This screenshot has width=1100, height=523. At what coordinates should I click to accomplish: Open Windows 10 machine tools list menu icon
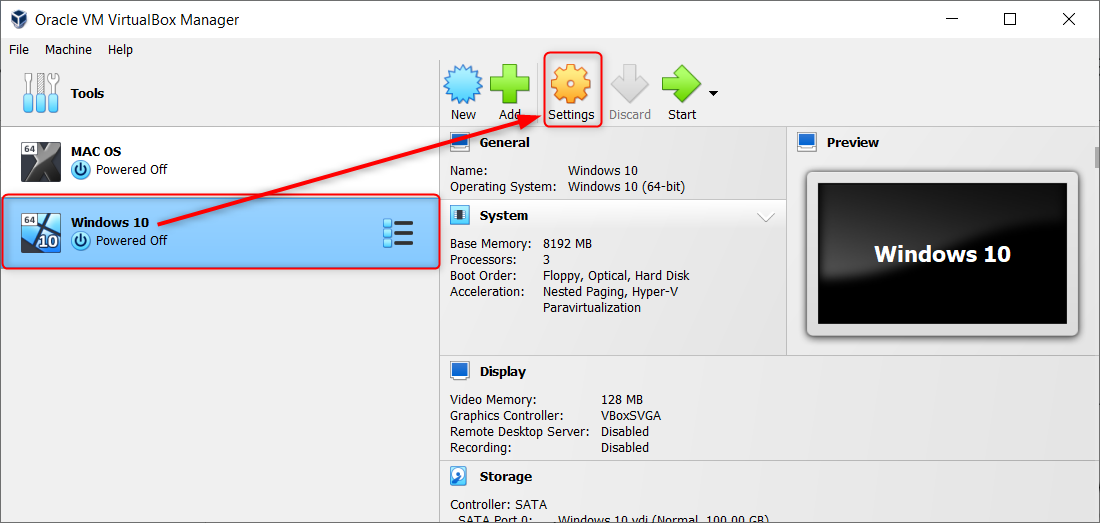click(398, 233)
